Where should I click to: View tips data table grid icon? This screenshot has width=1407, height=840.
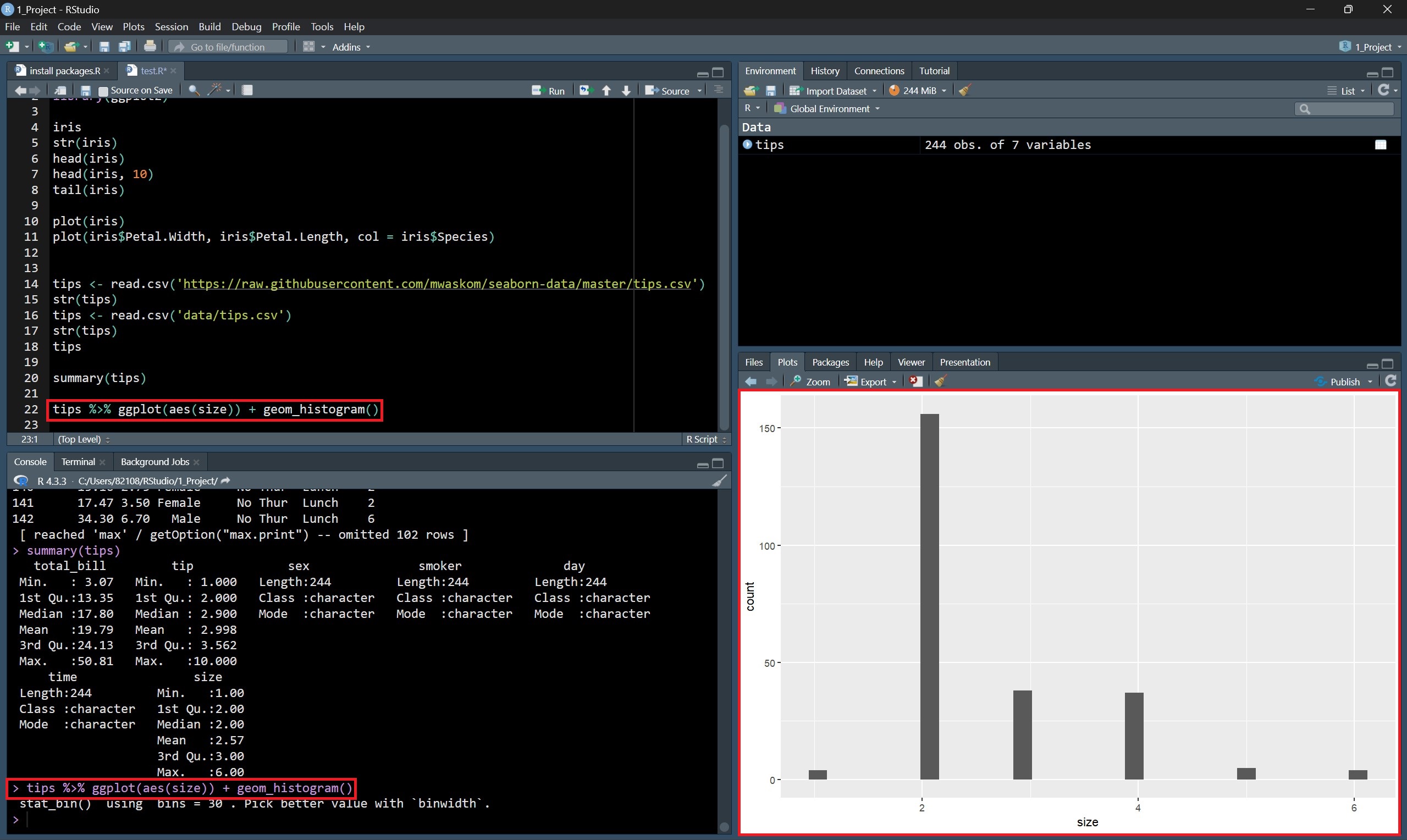(1381, 145)
